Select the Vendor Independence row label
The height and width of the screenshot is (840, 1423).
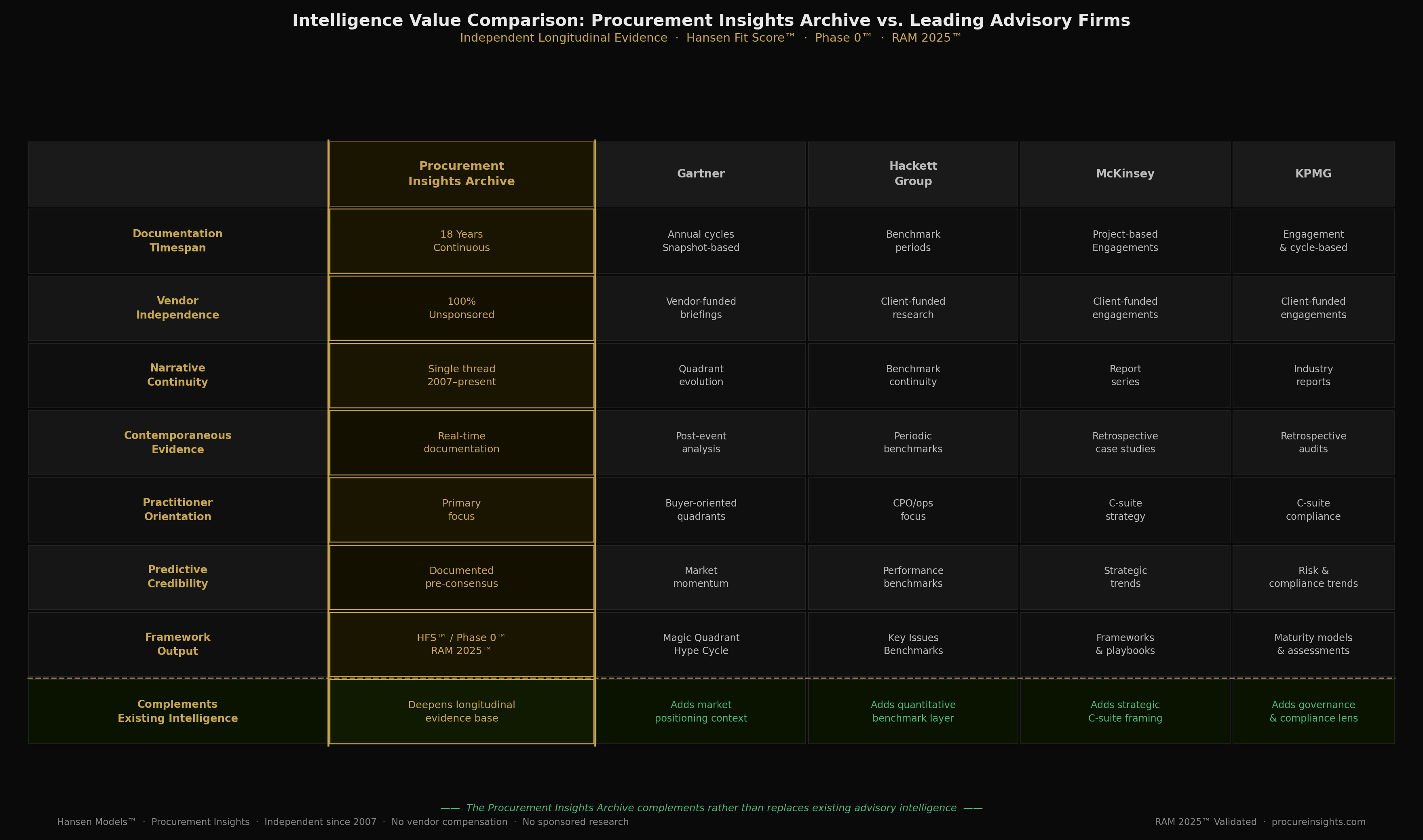pyautogui.click(x=177, y=308)
